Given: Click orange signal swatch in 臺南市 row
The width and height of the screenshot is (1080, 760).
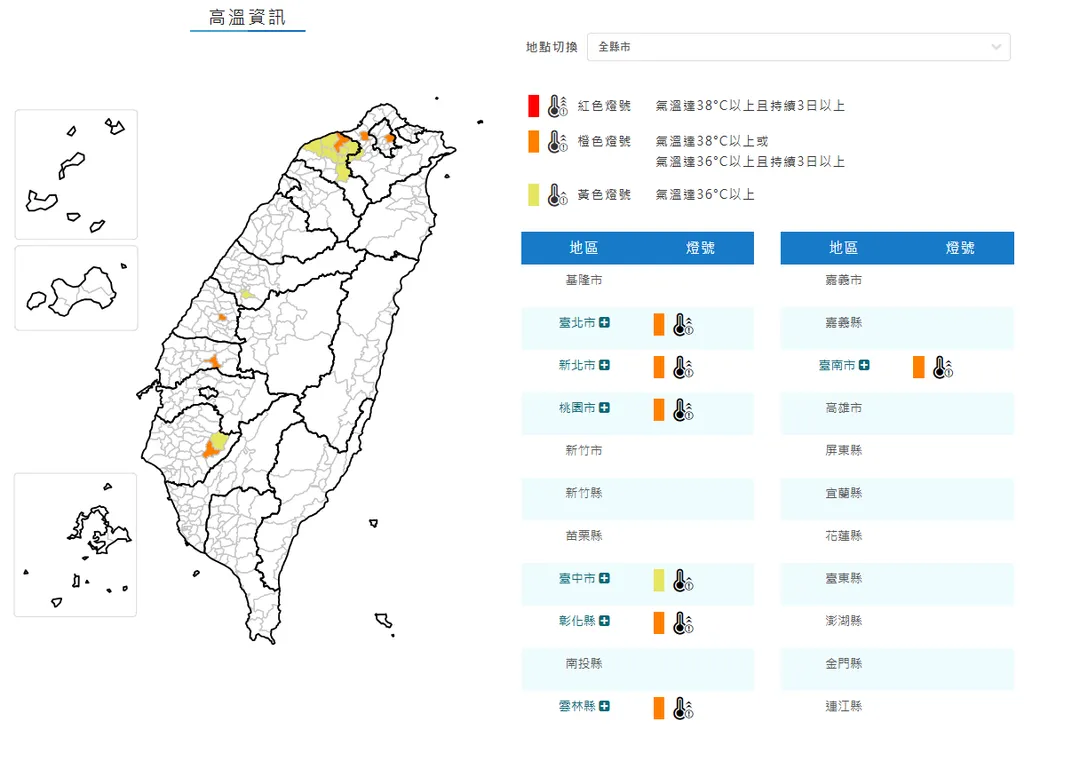Looking at the screenshot, I should click(x=919, y=367).
